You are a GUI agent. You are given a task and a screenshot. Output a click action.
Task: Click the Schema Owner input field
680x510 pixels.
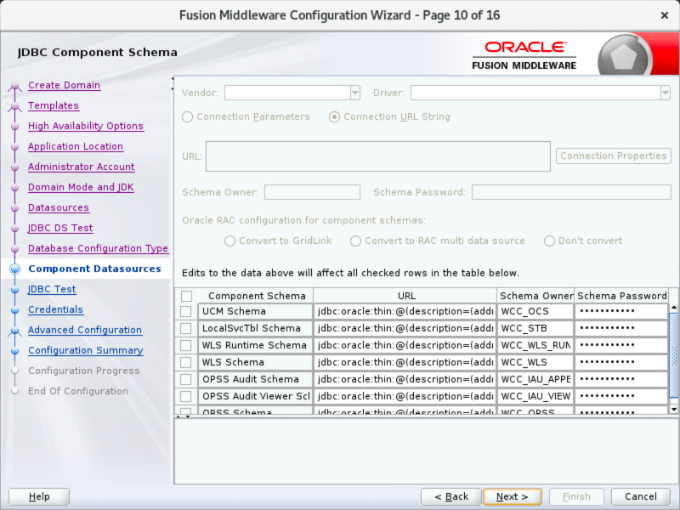(x=312, y=193)
